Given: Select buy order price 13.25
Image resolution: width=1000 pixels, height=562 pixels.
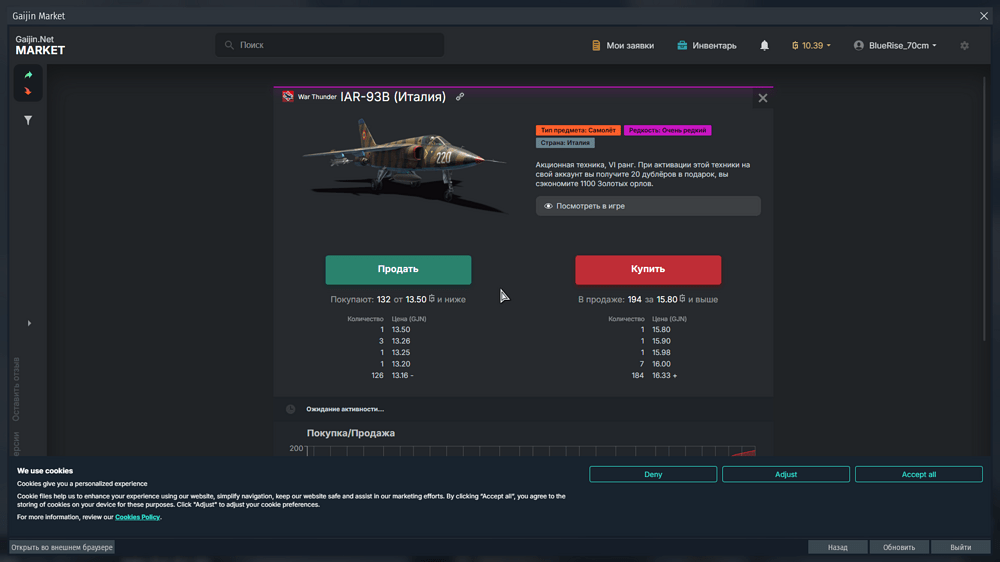Looking at the screenshot, I should [401, 353].
